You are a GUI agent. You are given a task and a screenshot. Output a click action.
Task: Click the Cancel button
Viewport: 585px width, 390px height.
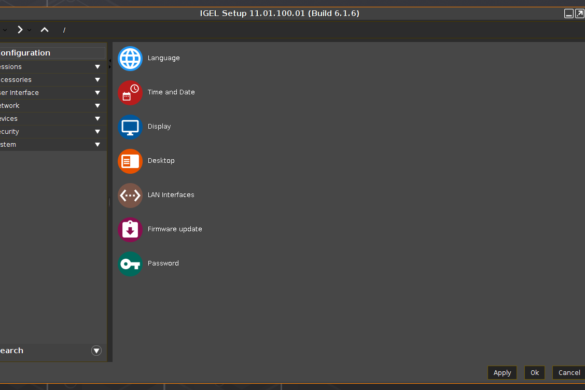[569, 372]
